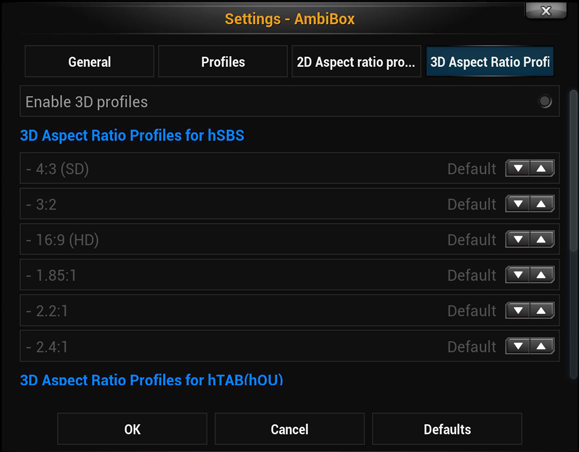Click the up arrow for 2.4:1 profile
579x452 pixels.
coord(542,346)
